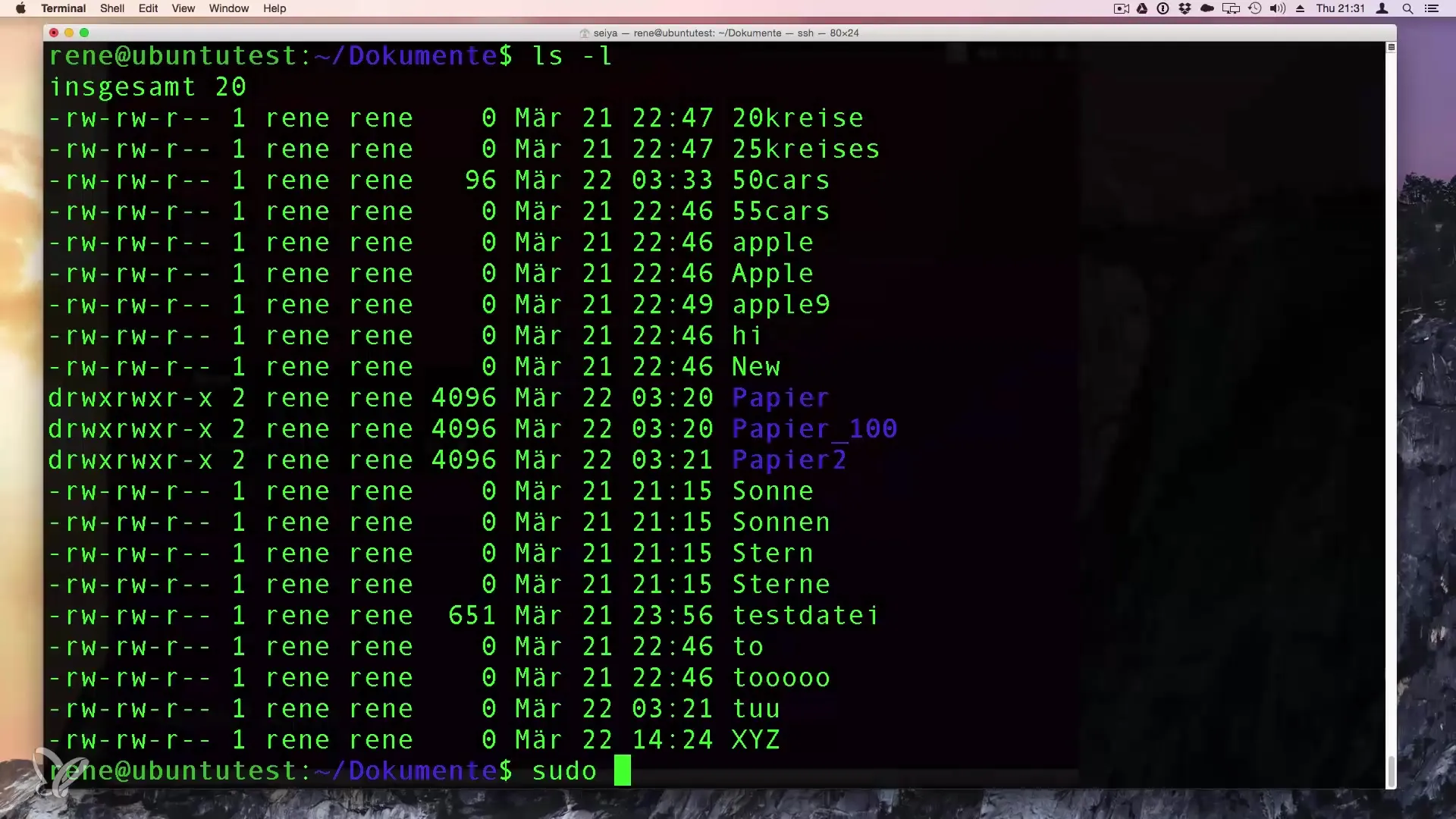The width and height of the screenshot is (1456, 819).
Task: Click the file name tuu
Action: 756,709
